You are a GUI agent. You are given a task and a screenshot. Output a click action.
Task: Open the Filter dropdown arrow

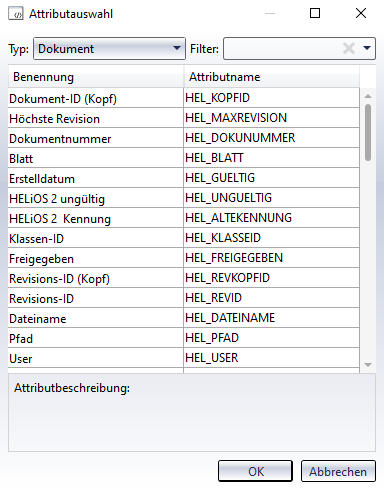pyautogui.click(x=367, y=48)
